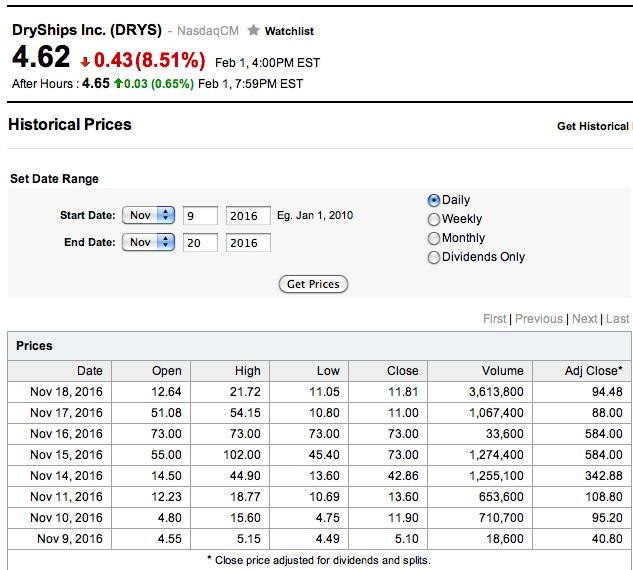
Task: Click the Open column header
Action: coord(151,371)
